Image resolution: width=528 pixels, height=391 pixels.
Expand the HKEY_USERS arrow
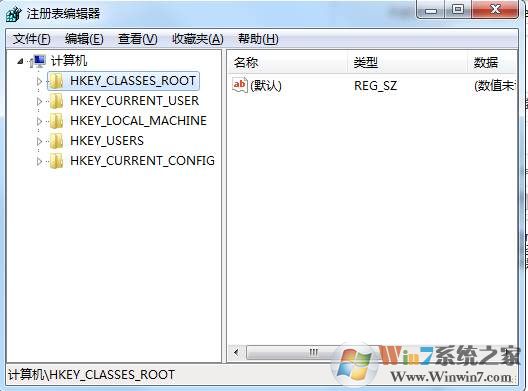(39, 141)
